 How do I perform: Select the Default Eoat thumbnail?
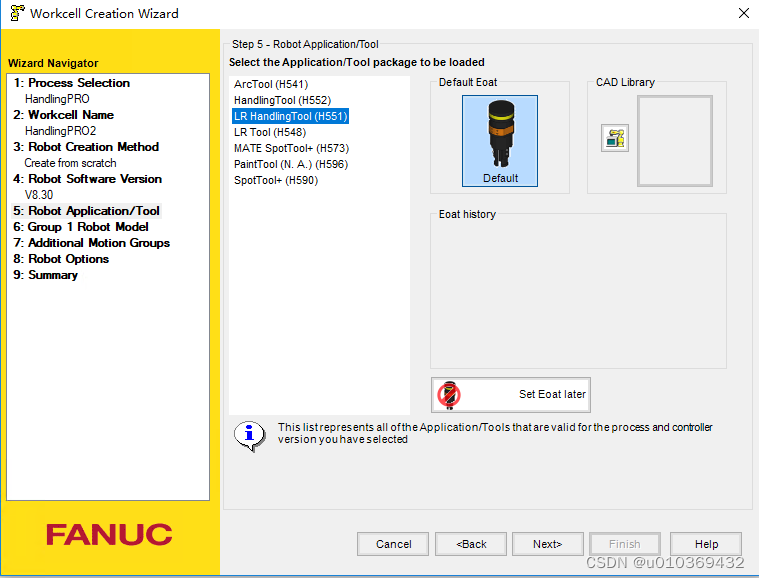[500, 140]
